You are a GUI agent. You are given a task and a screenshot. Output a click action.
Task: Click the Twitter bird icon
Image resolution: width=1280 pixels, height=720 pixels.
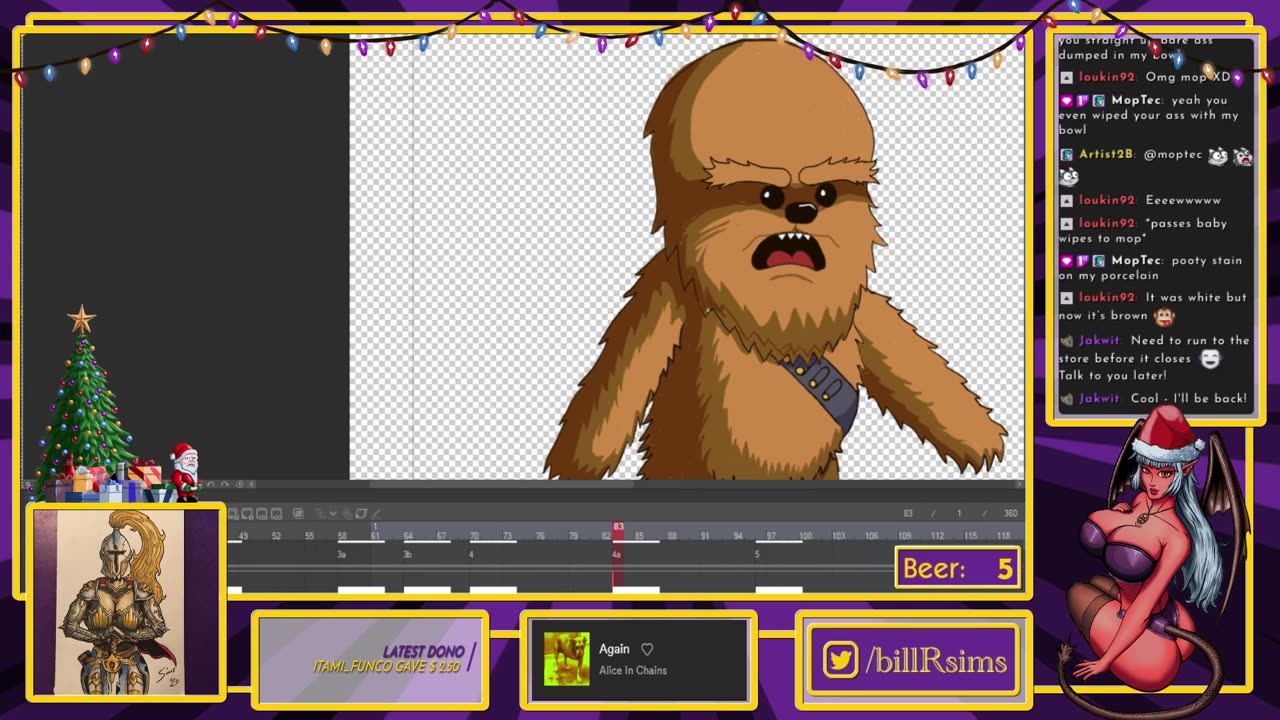[840, 660]
